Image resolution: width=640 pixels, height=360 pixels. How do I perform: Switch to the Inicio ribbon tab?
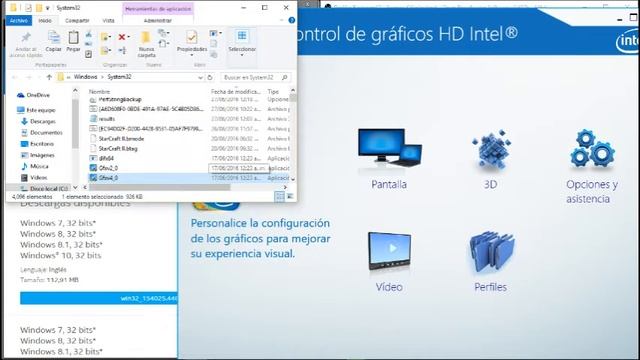[45, 20]
